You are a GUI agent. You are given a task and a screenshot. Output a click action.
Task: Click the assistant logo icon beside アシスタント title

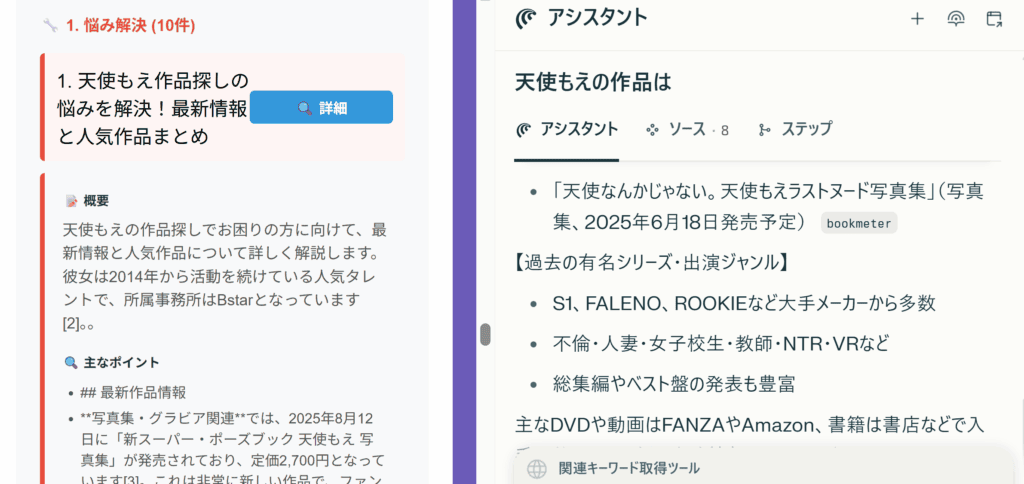[x=526, y=18]
